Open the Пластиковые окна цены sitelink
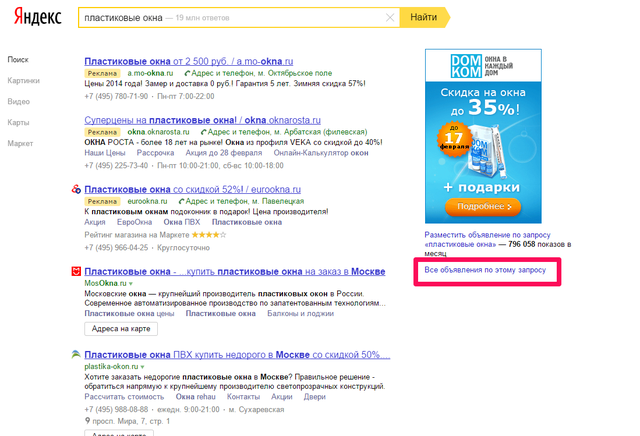Screen dimensions: 640x436 pos(129,314)
